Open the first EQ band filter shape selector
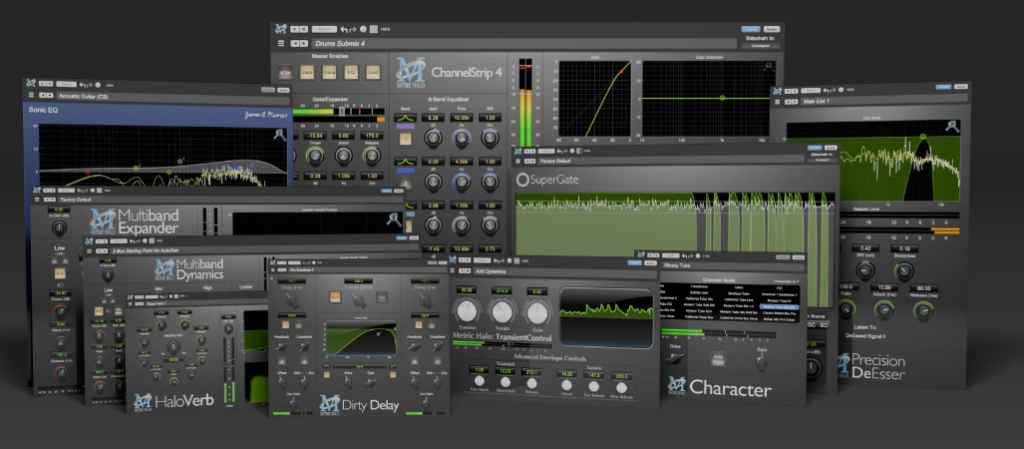 [406, 117]
